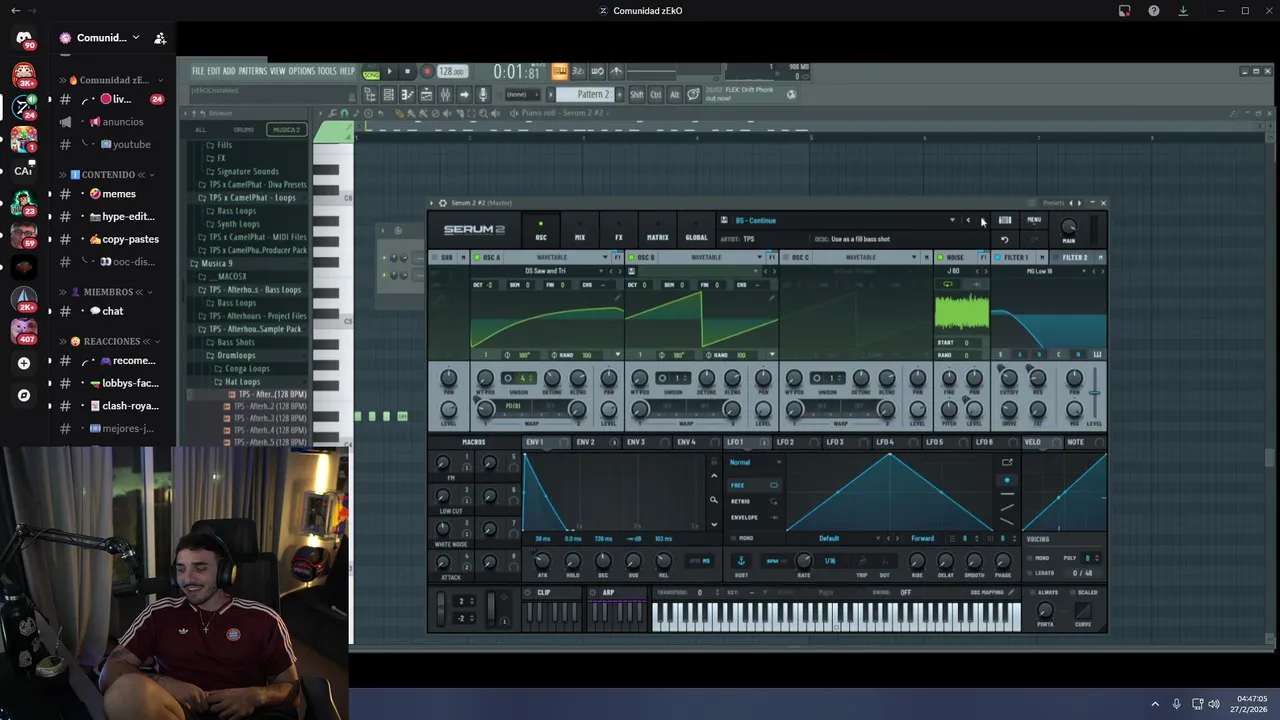Click the Serum undo arrow
This screenshot has height=720, width=1280.
(x=1005, y=239)
